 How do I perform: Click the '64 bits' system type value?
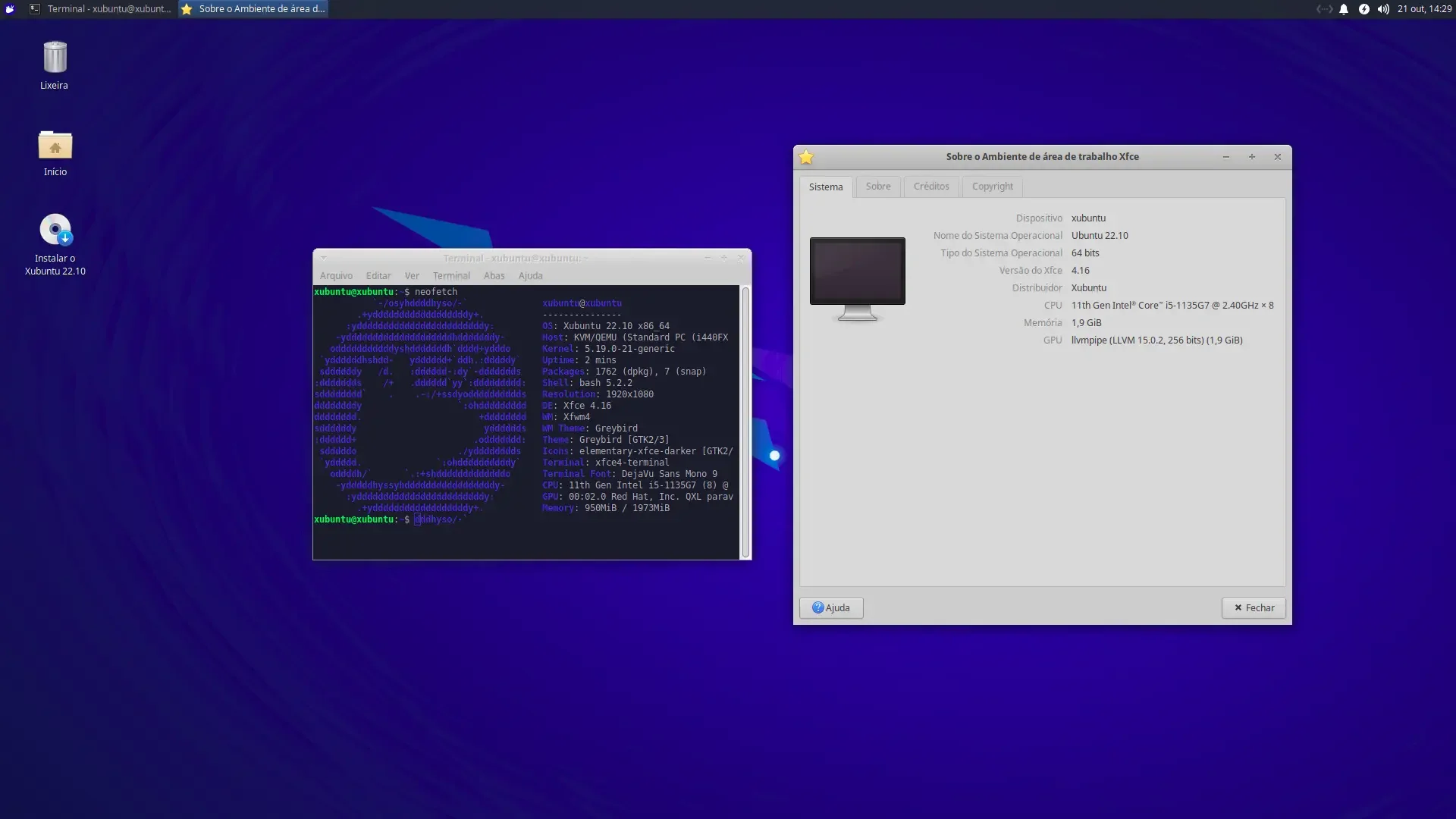point(1085,253)
